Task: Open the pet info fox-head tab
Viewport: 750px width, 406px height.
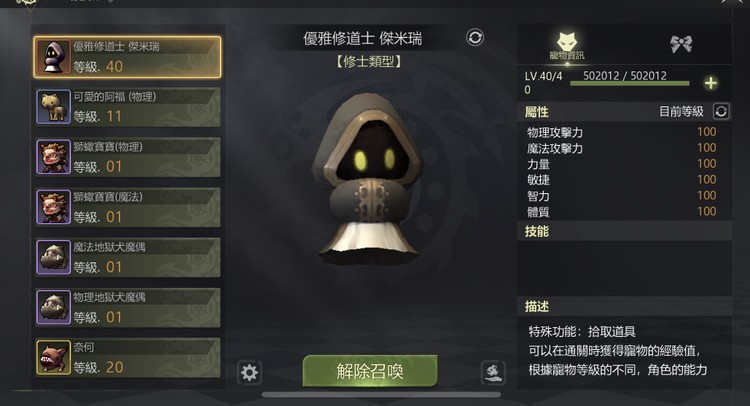Action: 567,46
